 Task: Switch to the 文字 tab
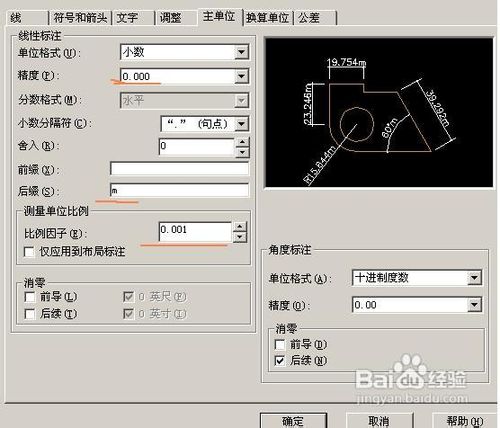coord(133,18)
